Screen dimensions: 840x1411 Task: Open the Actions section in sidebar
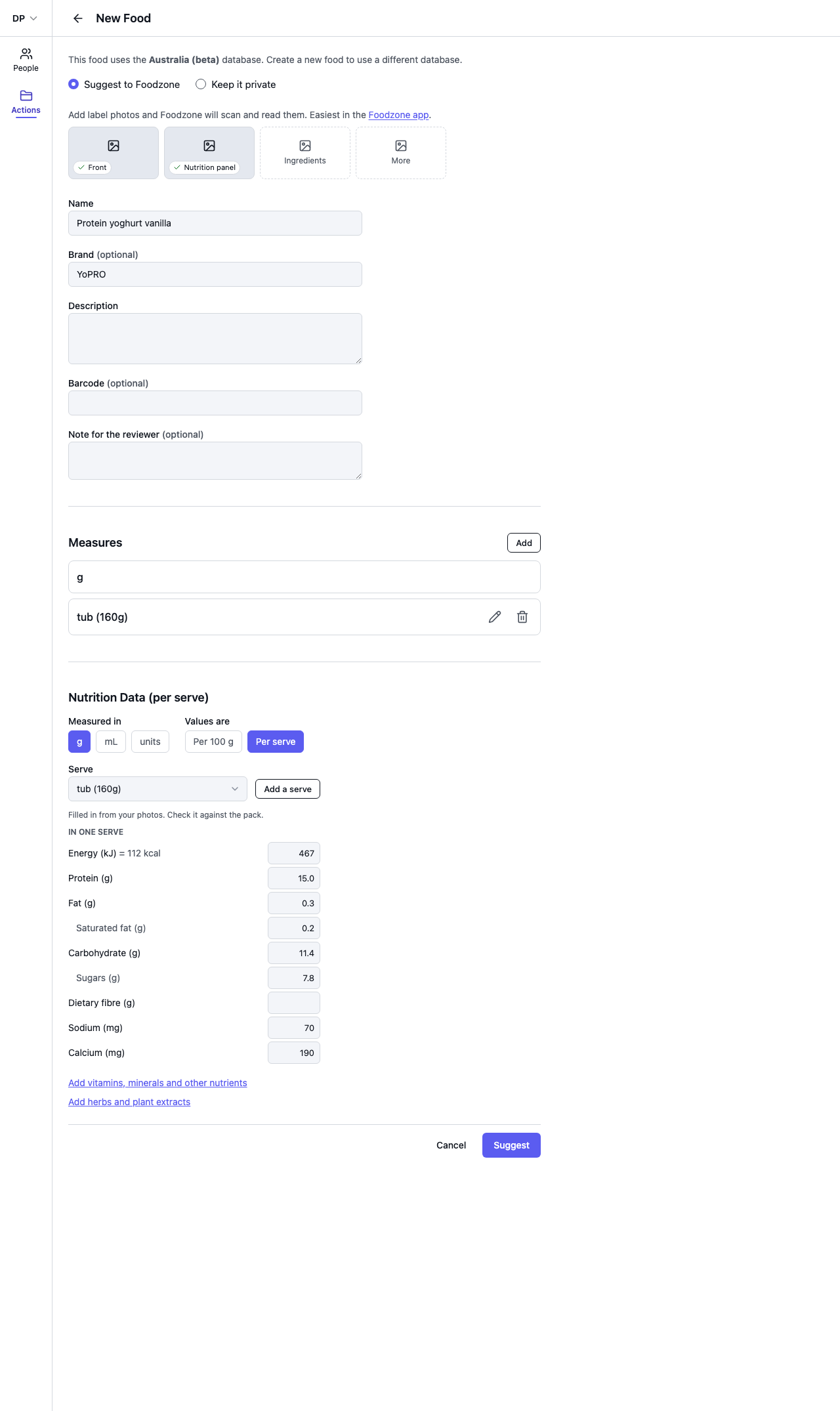(x=26, y=102)
